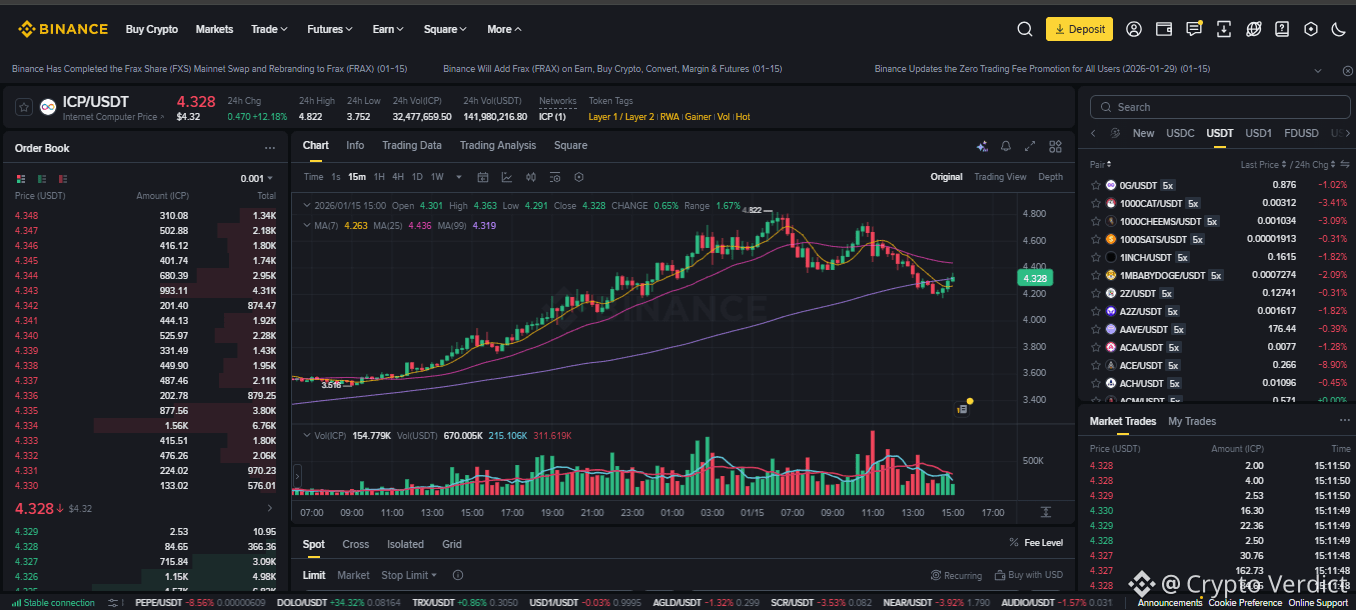Open the Futures dropdown menu

[331, 29]
